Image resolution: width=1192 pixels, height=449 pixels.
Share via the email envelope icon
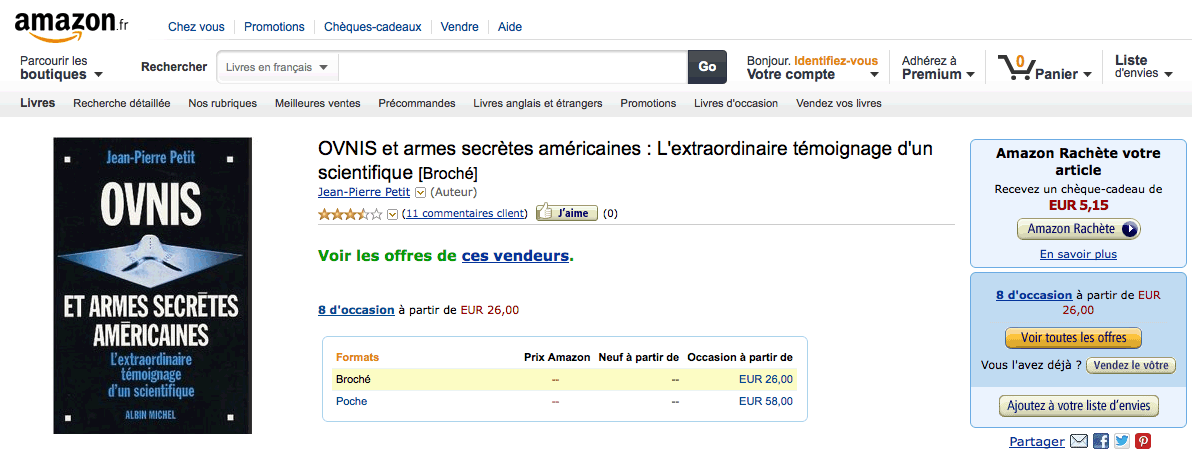coord(1079,441)
